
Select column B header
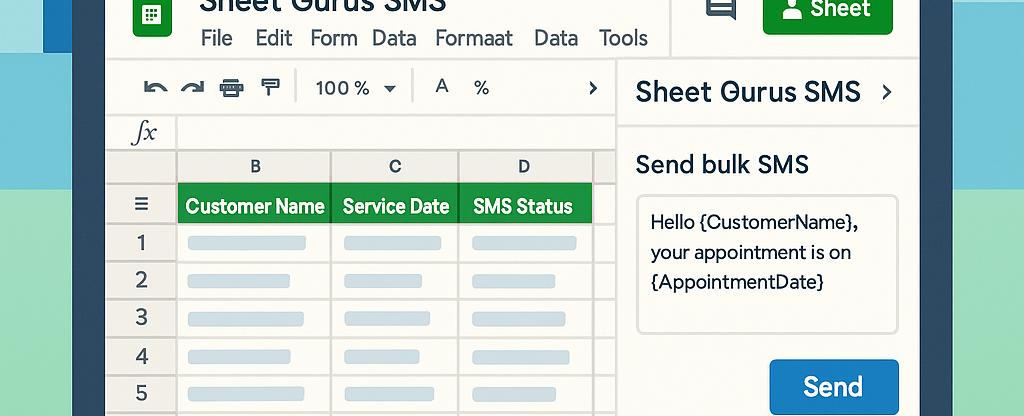(255, 167)
